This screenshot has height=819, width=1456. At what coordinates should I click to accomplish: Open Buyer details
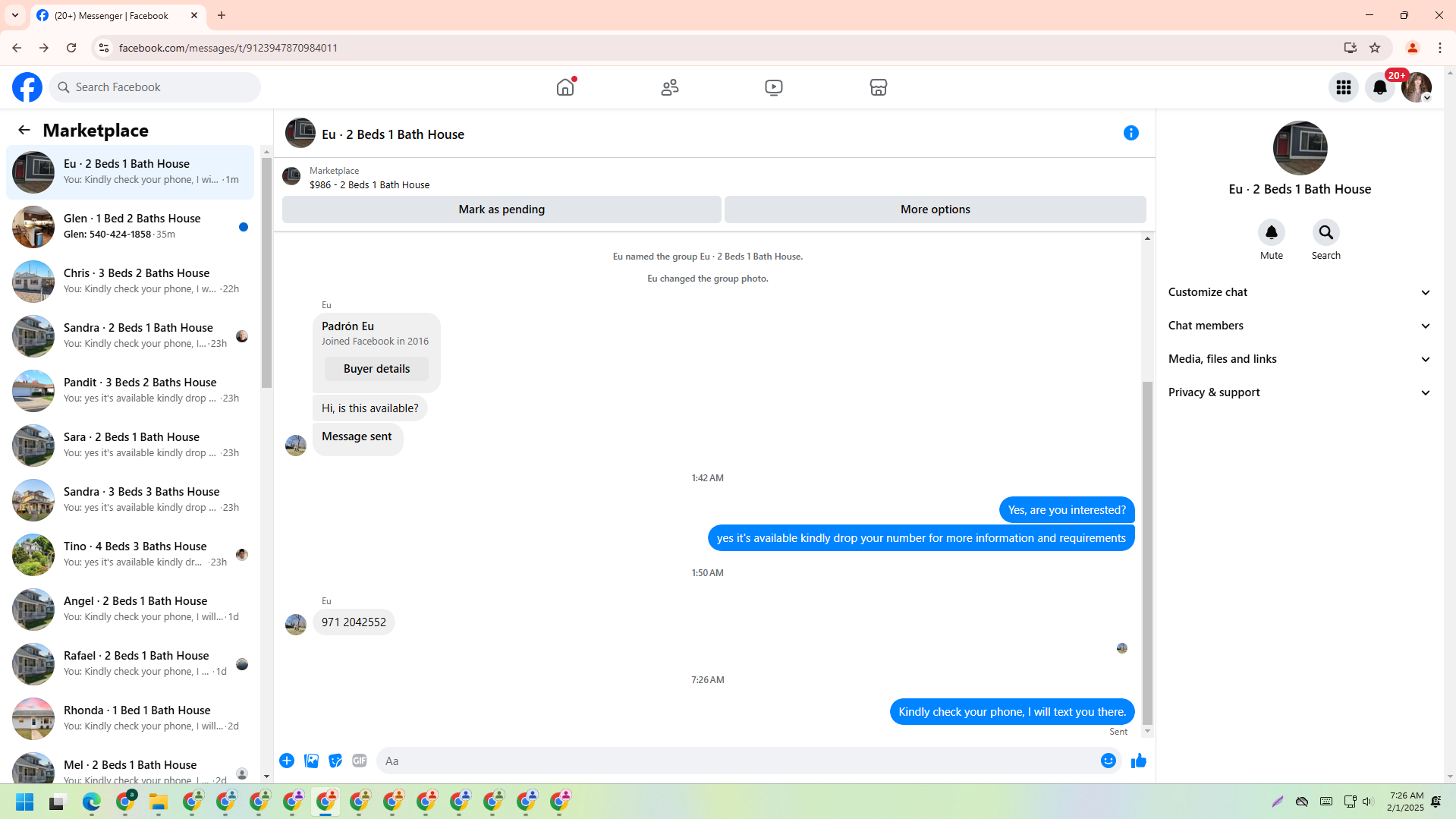pos(376,369)
